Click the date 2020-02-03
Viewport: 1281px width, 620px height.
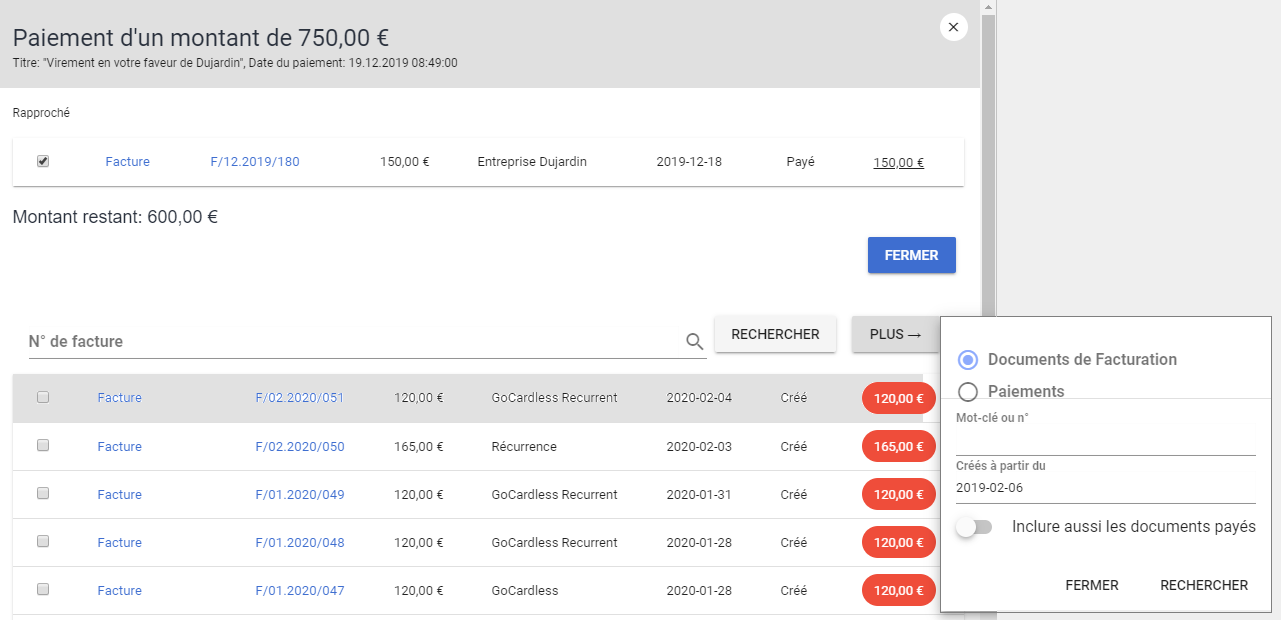699,447
